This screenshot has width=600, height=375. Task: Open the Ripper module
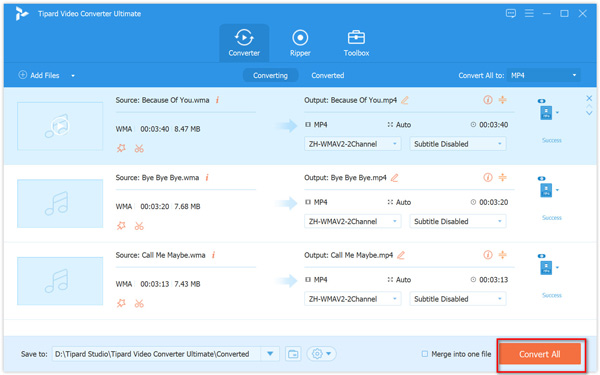pos(300,43)
